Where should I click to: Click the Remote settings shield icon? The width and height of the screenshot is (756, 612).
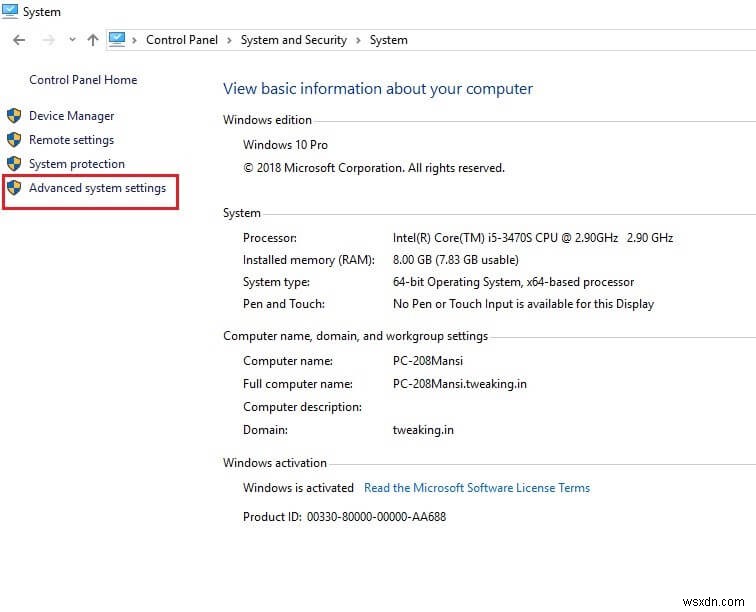tap(14, 140)
